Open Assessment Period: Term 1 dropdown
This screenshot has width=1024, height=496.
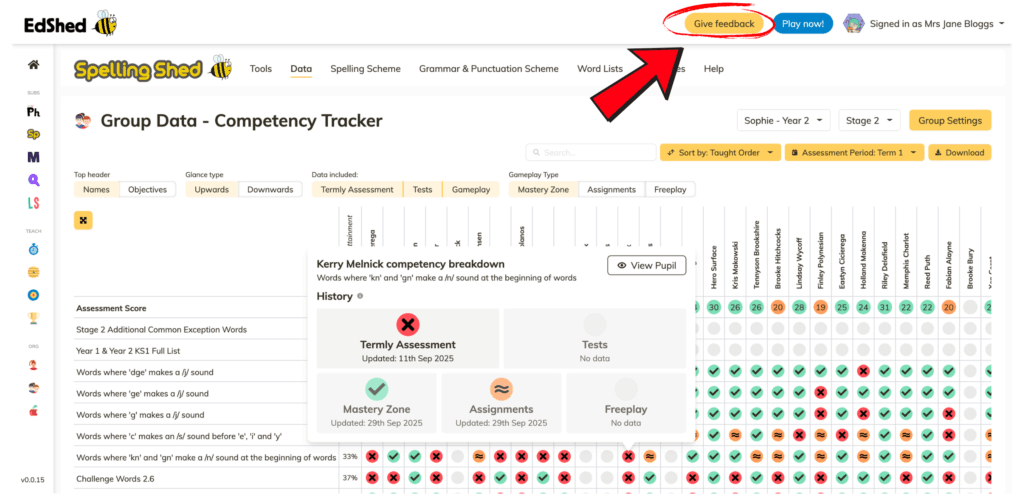tap(853, 153)
